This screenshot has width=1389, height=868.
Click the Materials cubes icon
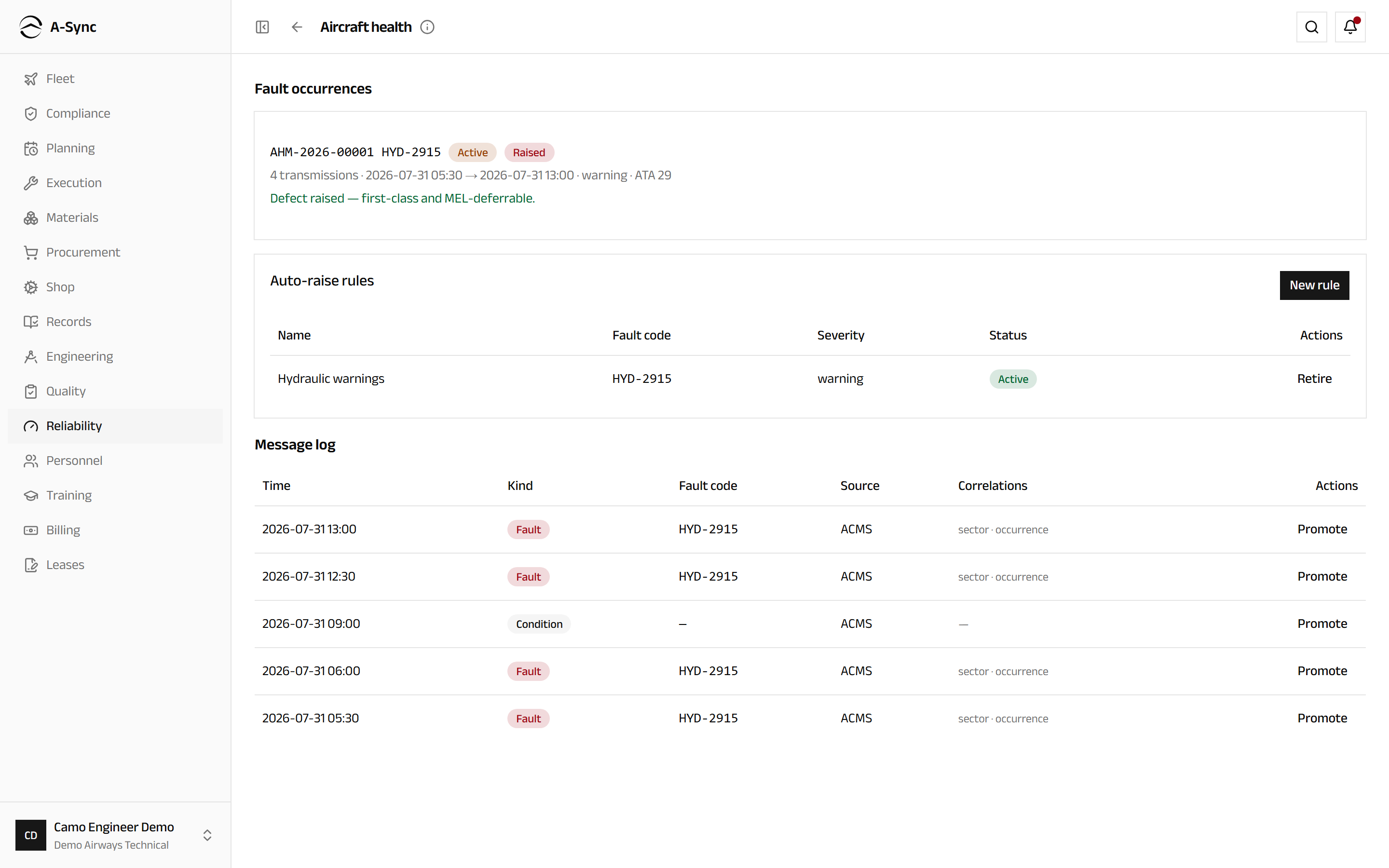pos(31,217)
